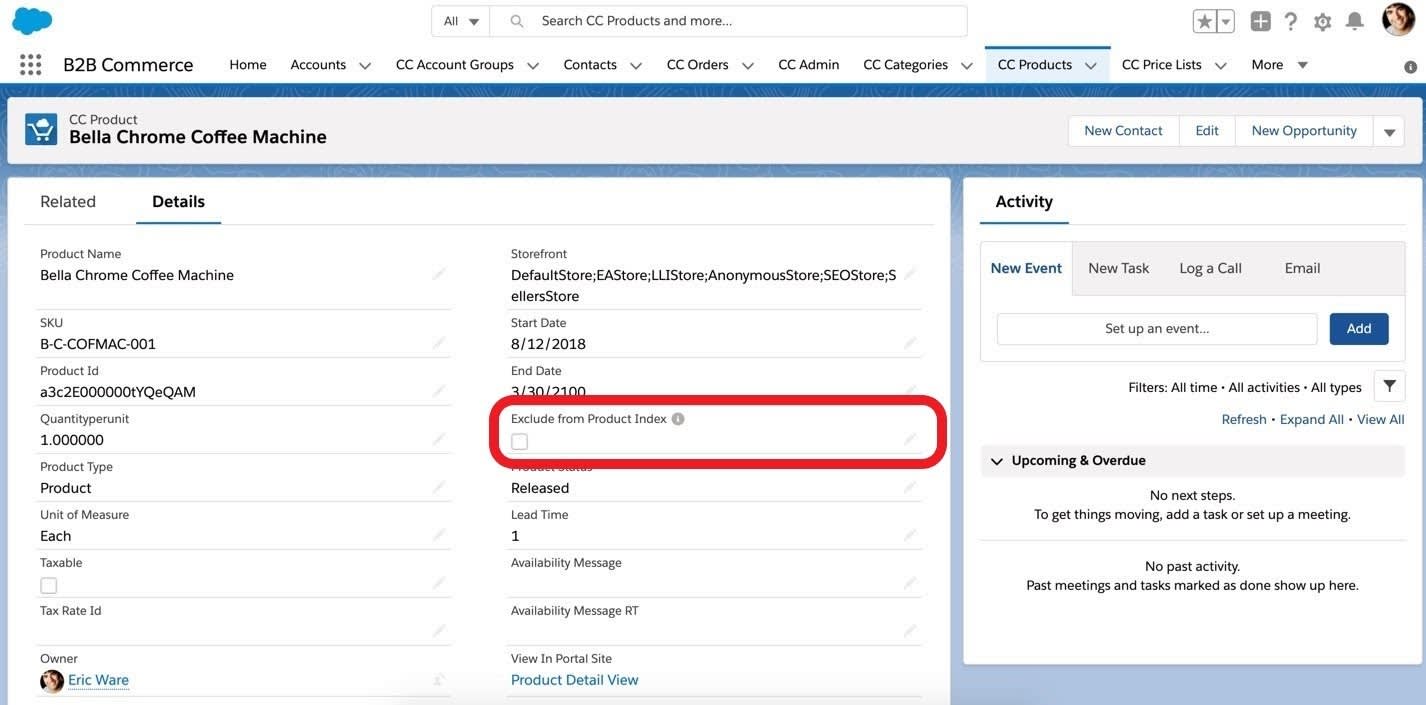Viewport: 1426px width, 705px height.
Task: Expand the Contacts nav dropdown arrow
Action: (636, 65)
